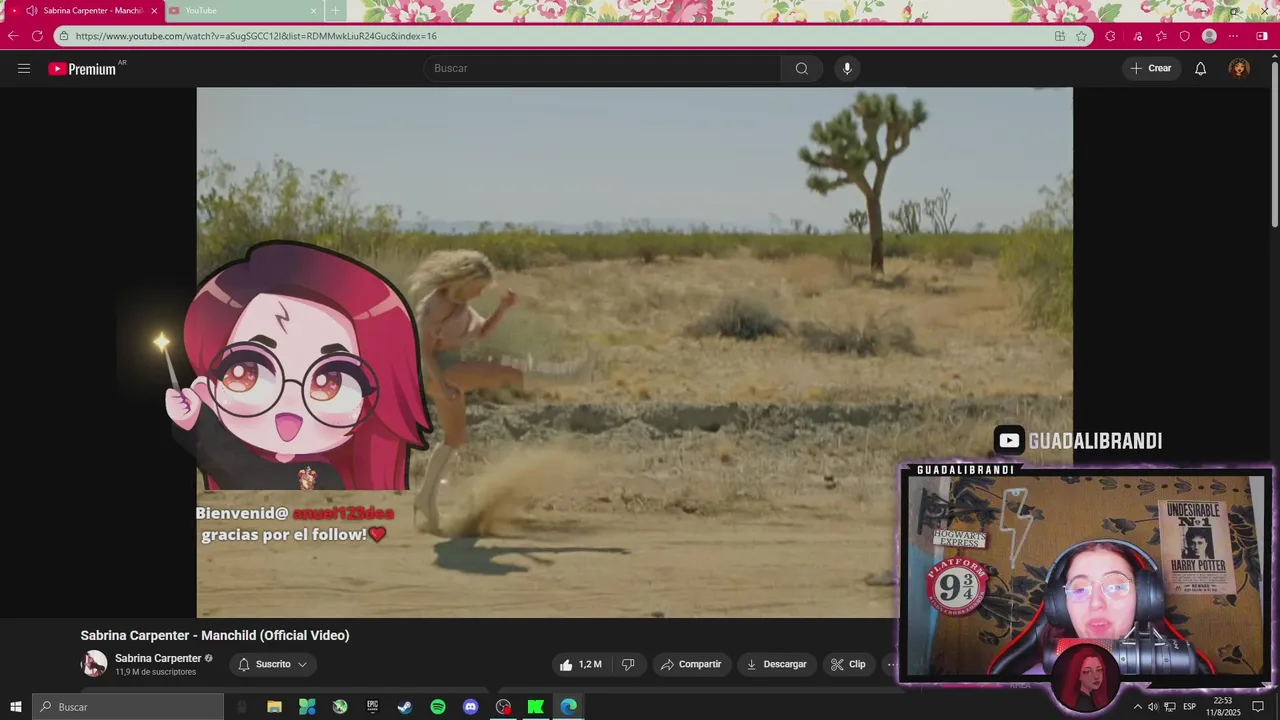Open the Windows Start menu
This screenshot has width=1280, height=720.
coord(16,707)
